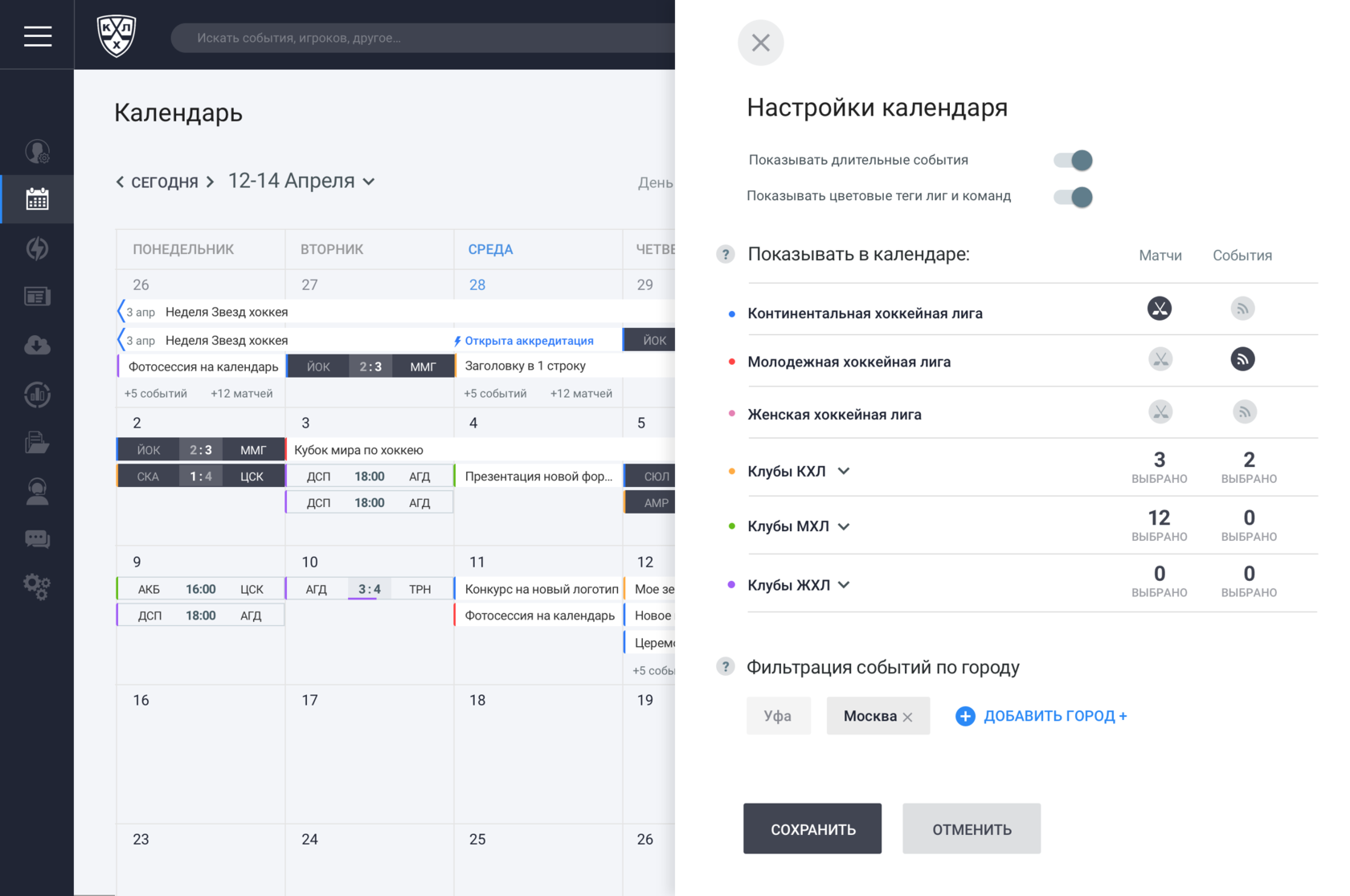Image resolution: width=1350 pixels, height=896 pixels.
Task: Toggle Показывать длительные события switch
Action: (1073, 160)
